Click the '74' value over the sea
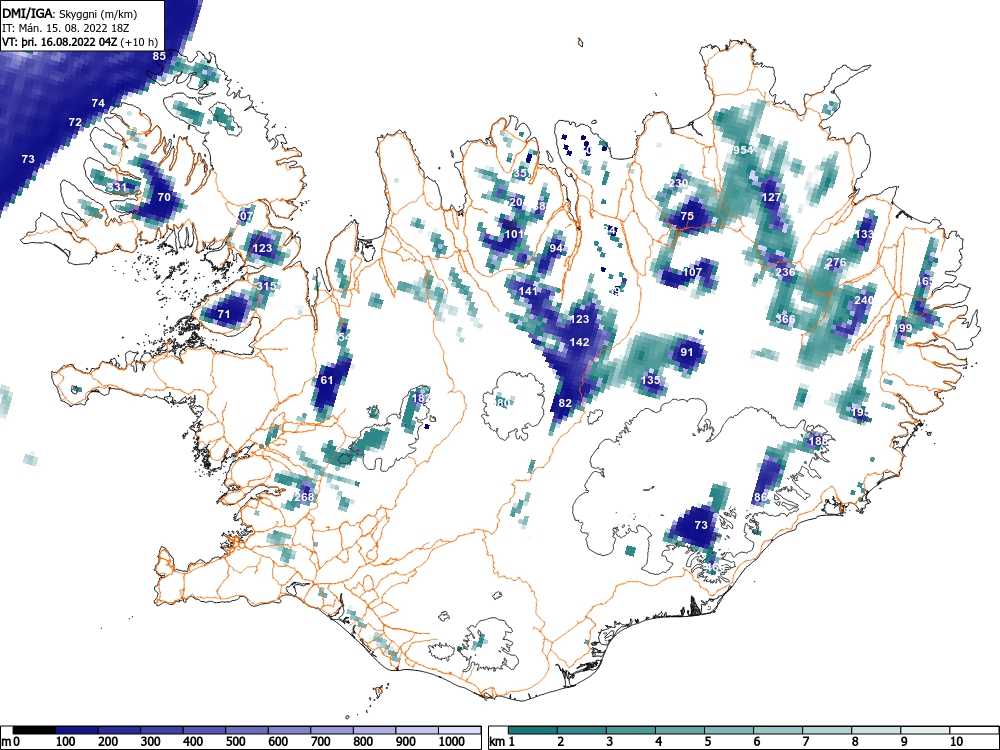Viewport: 1000px width, 750px height. [98, 103]
